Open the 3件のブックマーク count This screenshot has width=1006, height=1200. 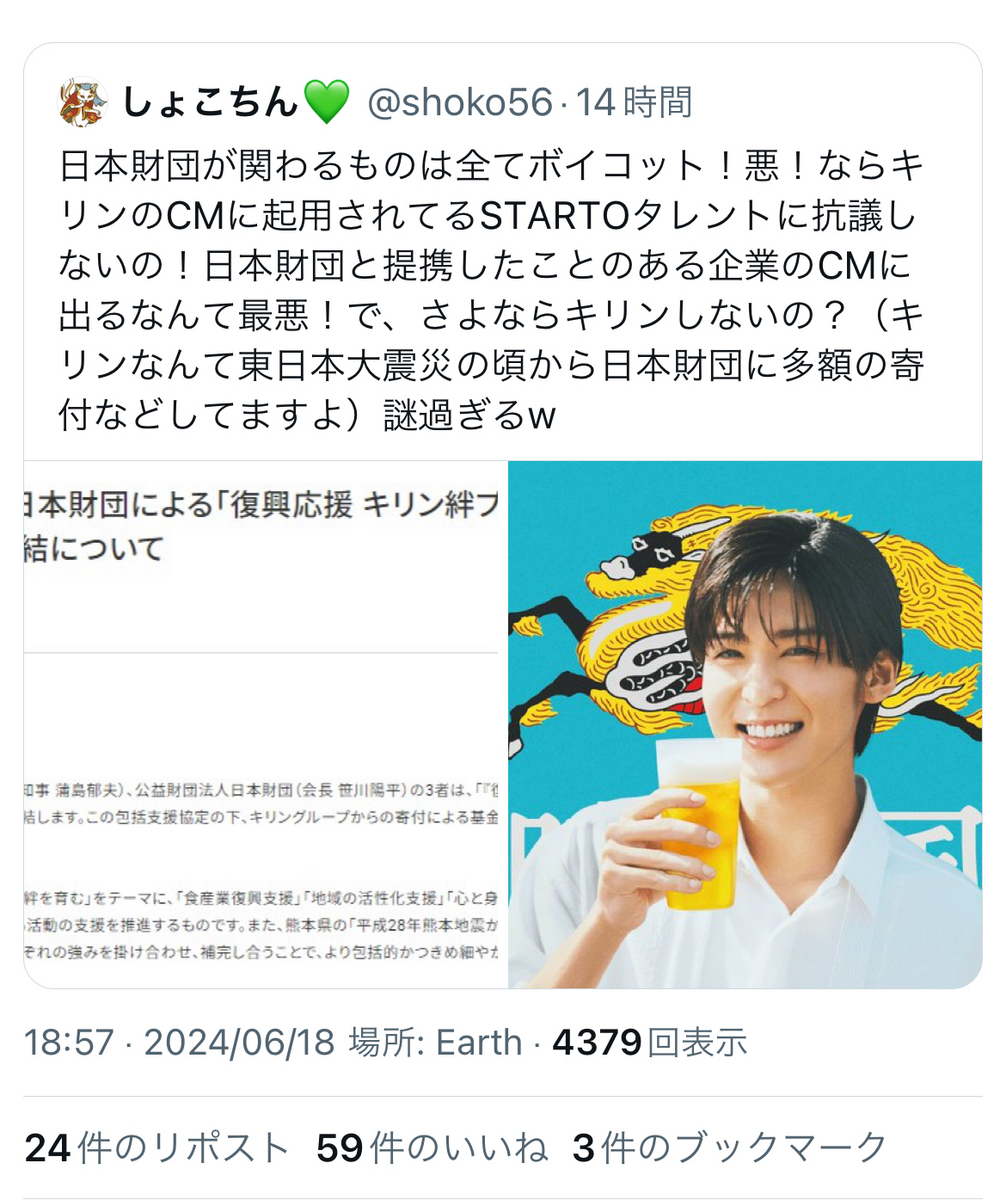731,1147
